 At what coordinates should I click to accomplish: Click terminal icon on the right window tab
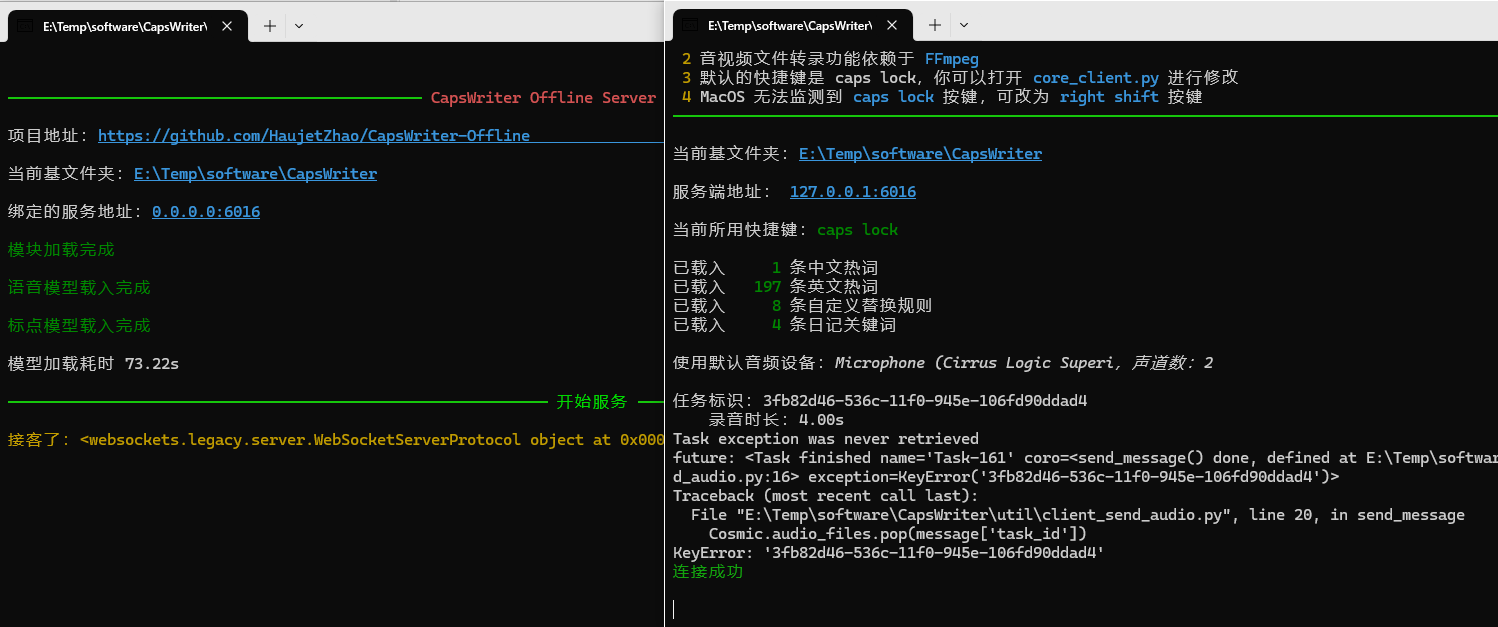click(691, 25)
